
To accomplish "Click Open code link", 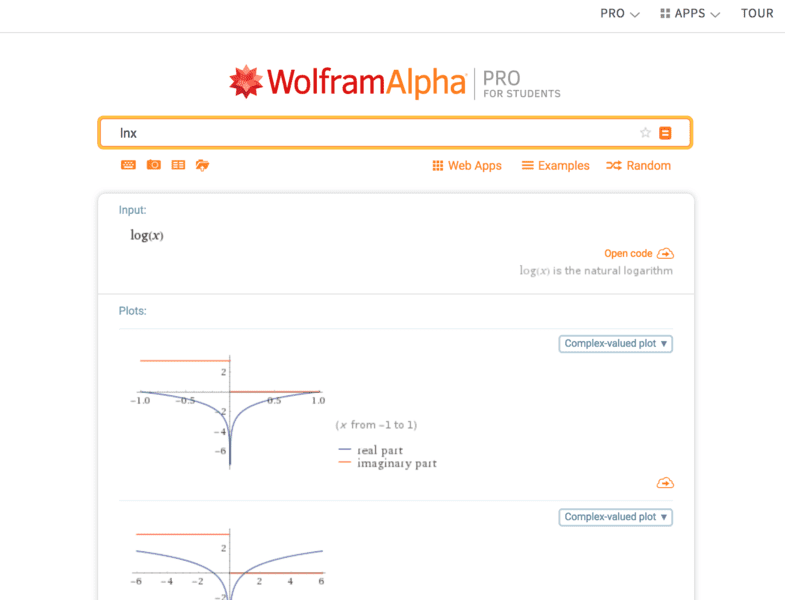I will tap(628, 253).
